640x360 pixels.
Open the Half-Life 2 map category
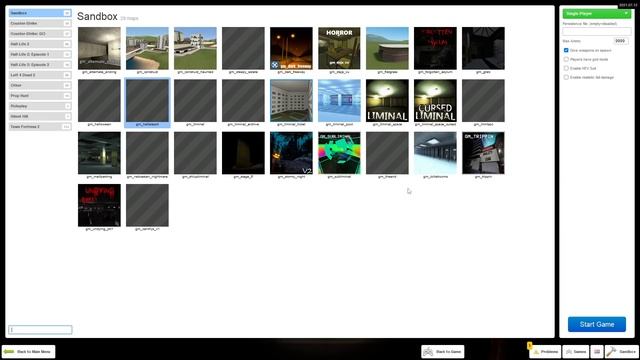coord(40,44)
